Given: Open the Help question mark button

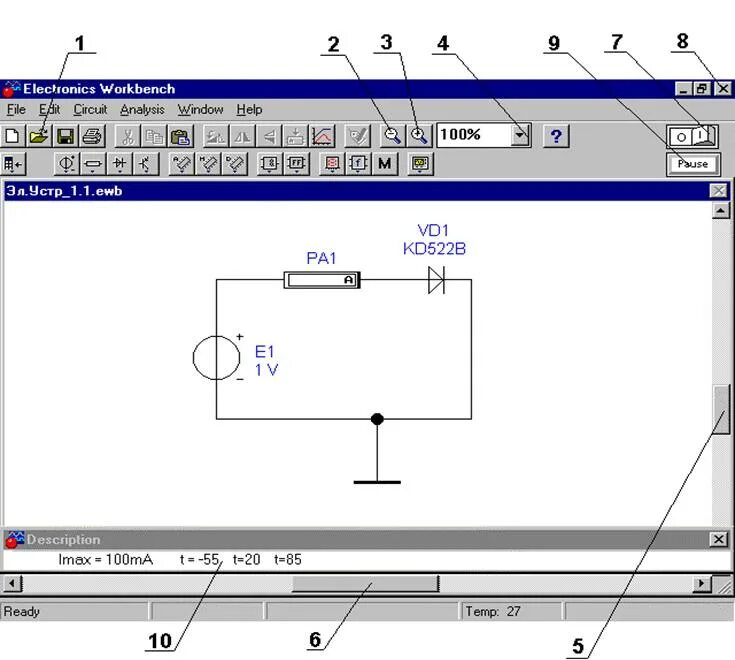Looking at the screenshot, I should click(x=556, y=136).
